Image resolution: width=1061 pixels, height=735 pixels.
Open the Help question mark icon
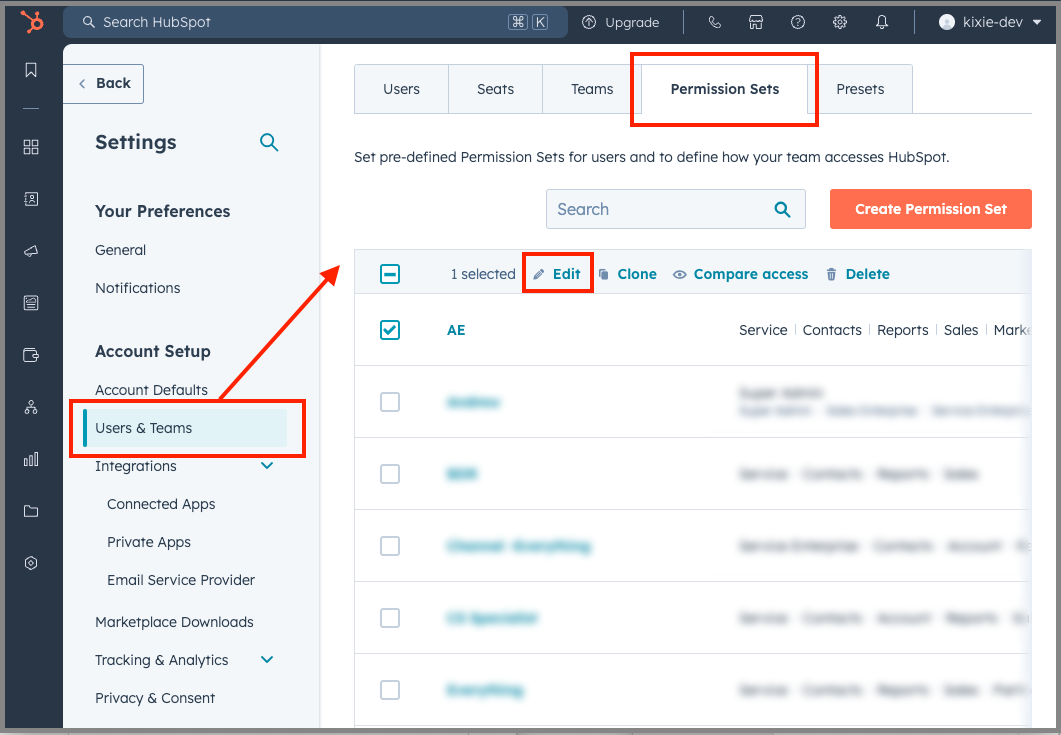click(x=798, y=22)
